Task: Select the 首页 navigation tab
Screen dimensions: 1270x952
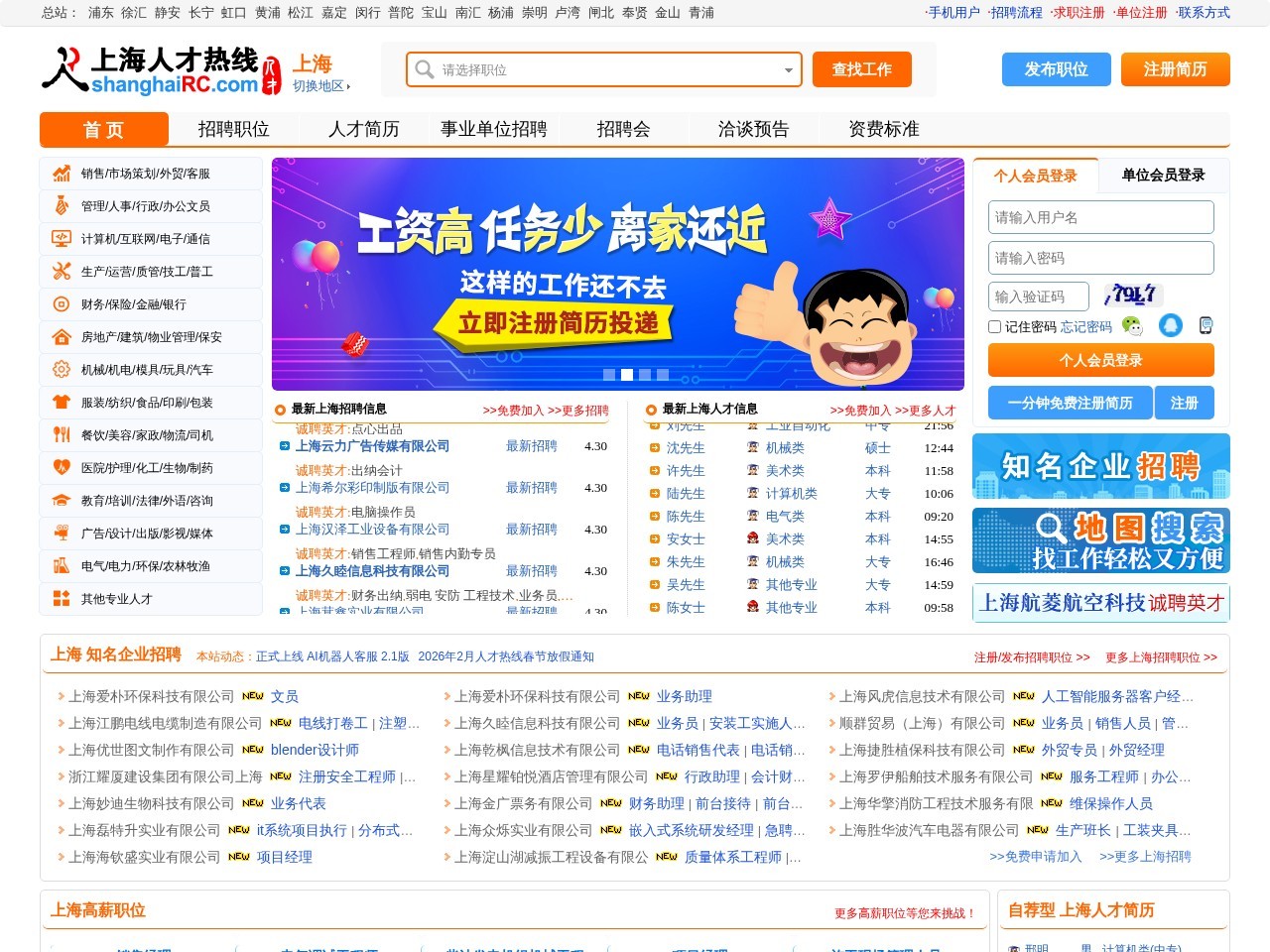Action: click(104, 130)
